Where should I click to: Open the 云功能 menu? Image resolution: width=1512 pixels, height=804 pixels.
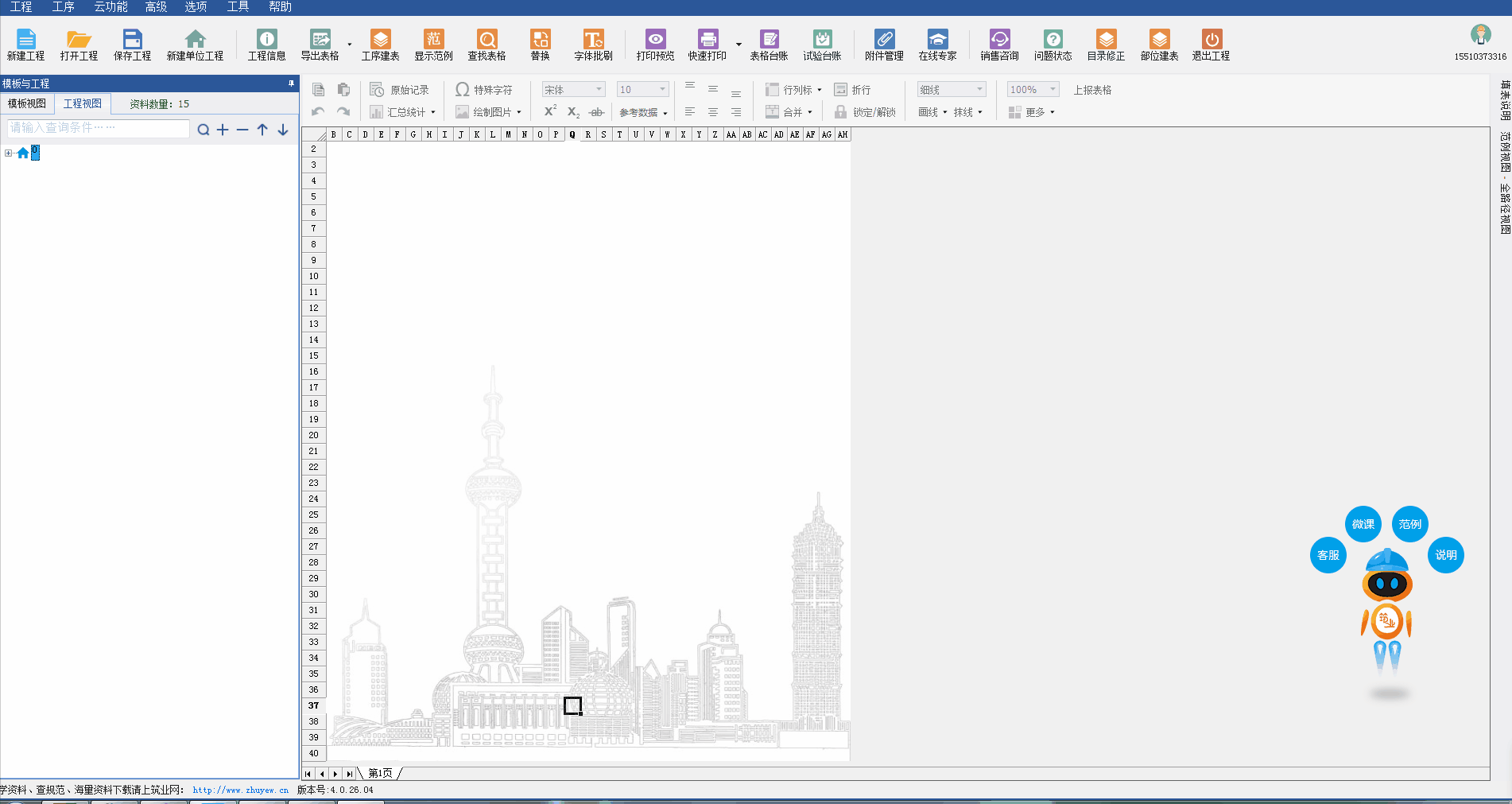[x=110, y=7]
